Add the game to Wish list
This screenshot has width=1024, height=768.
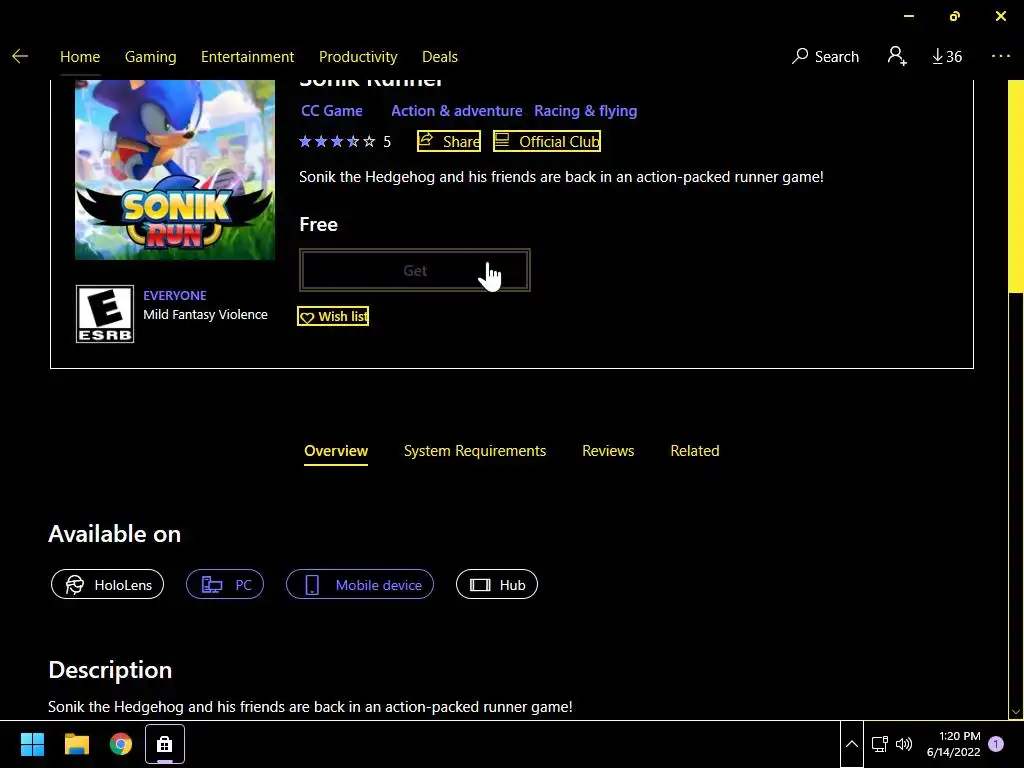333,317
